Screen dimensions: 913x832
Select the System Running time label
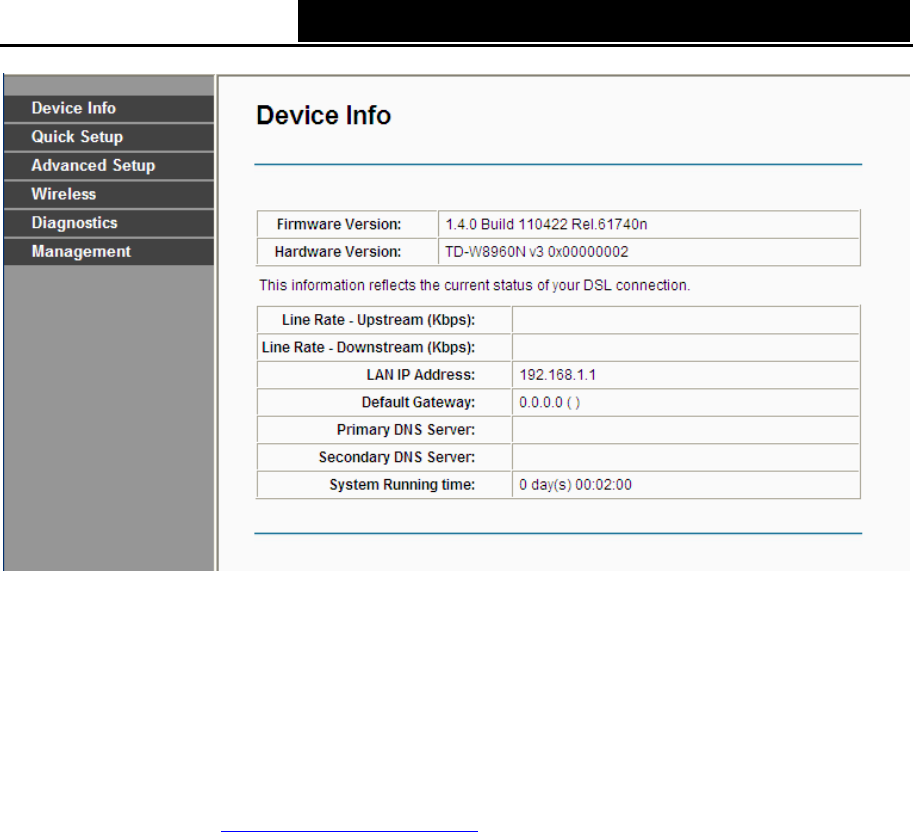point(402,484)
